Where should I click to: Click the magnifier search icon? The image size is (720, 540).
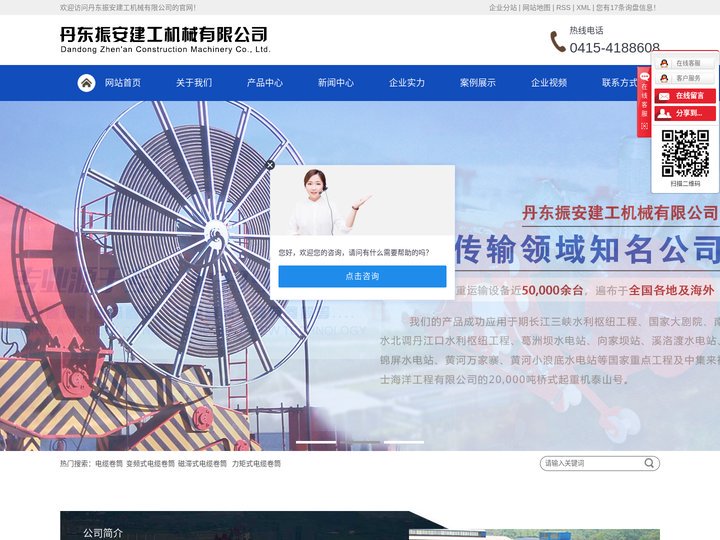point(649,463)
